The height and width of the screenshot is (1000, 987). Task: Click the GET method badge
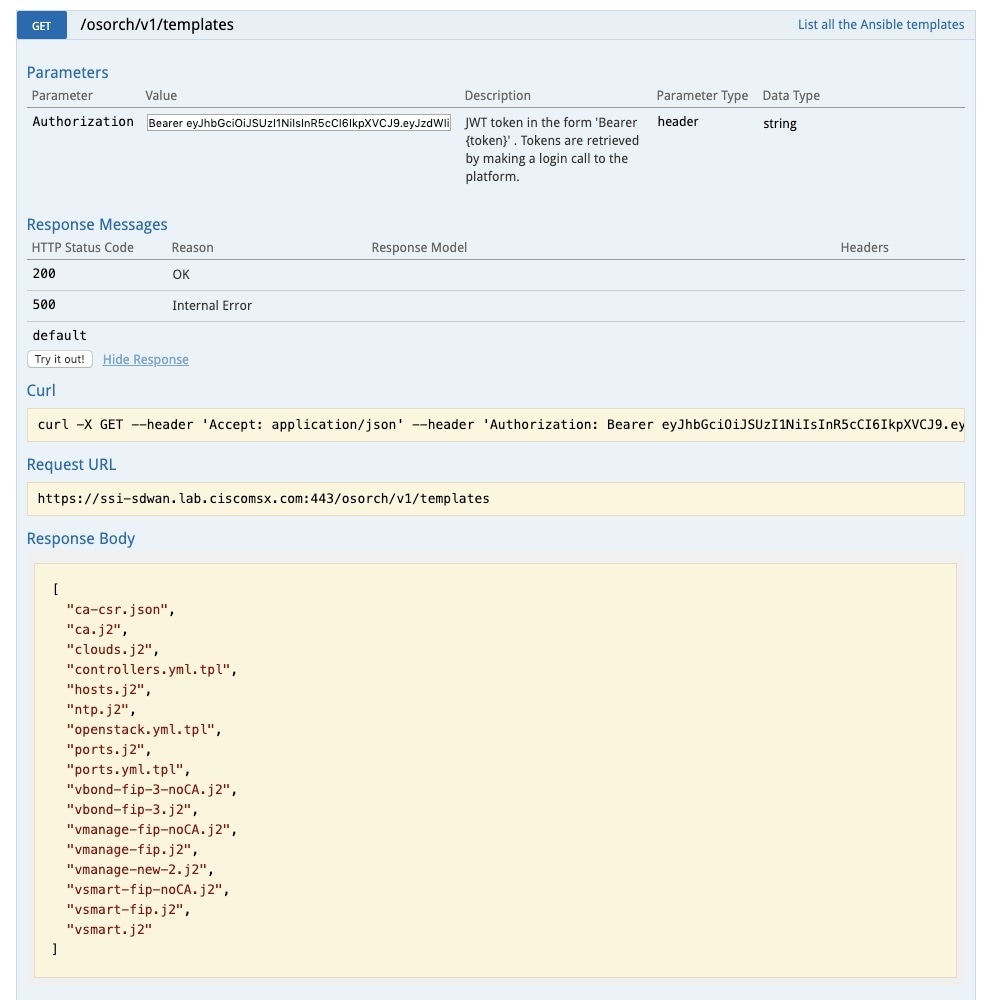pos(41,26)
